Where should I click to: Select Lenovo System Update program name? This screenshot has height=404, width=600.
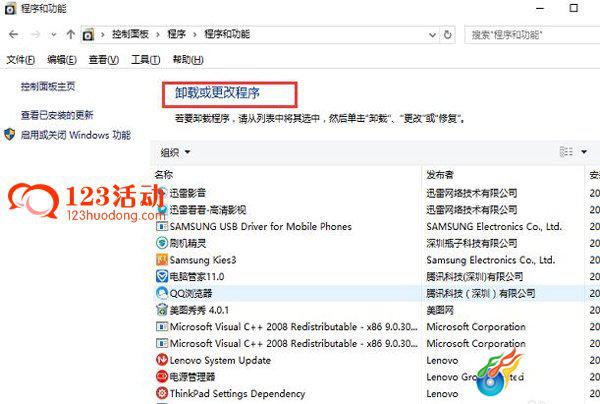(220, 360)
